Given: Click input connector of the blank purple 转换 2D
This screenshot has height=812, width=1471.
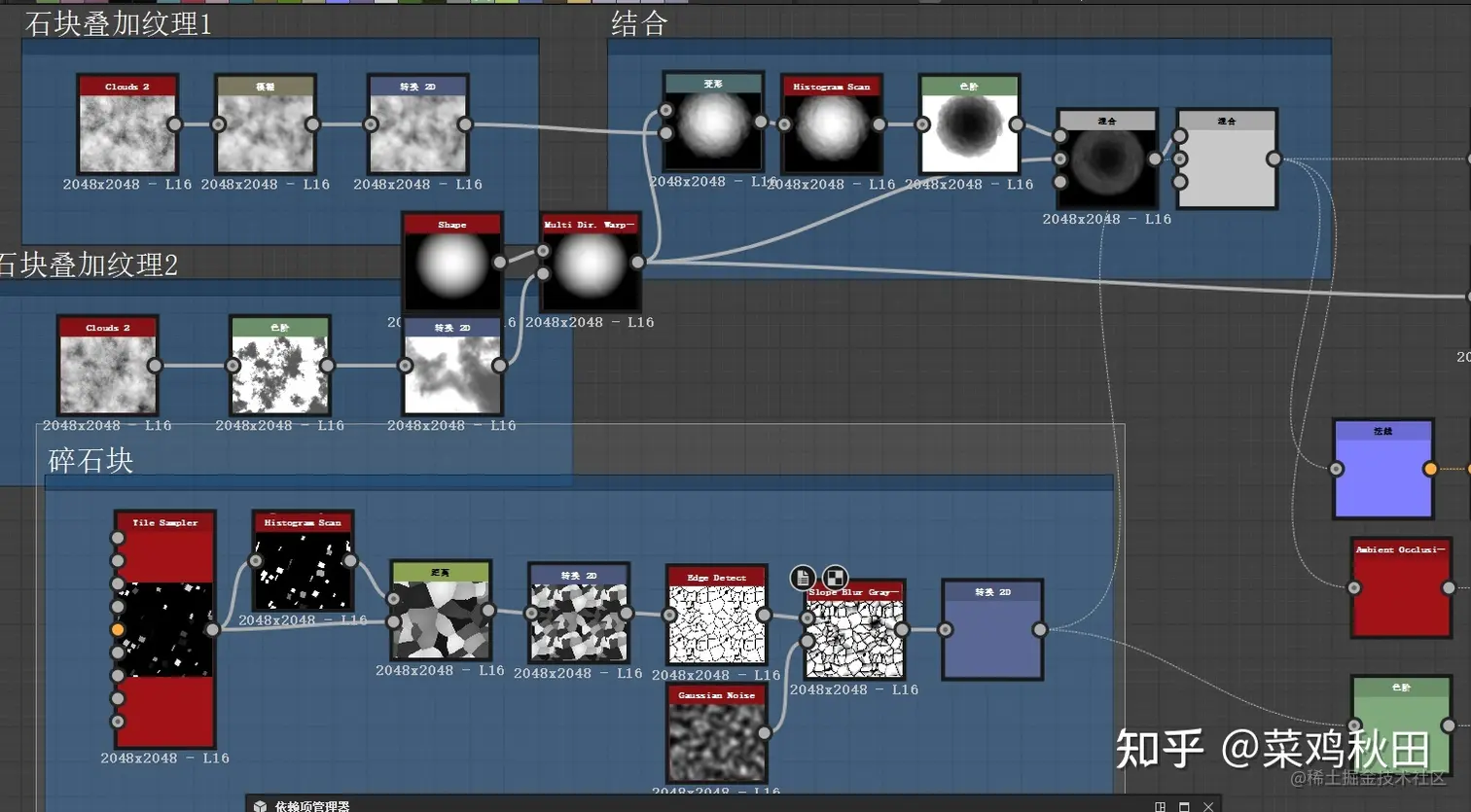Looking at the screenshot, I should point(946,630).
